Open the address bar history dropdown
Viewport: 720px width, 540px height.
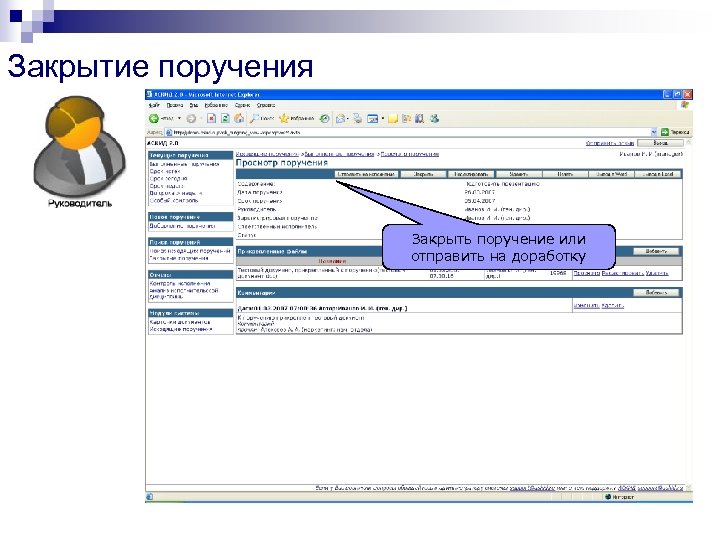point(654,132)
